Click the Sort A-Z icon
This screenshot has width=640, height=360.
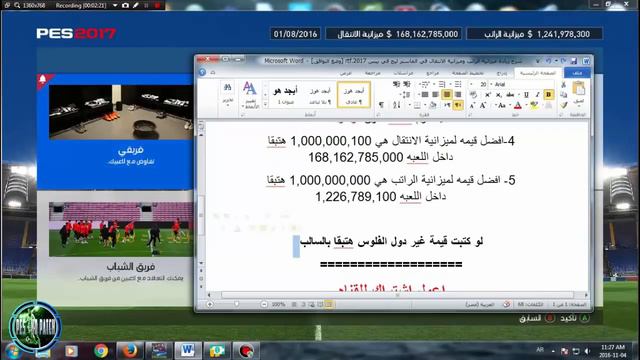tap(397, 105)
